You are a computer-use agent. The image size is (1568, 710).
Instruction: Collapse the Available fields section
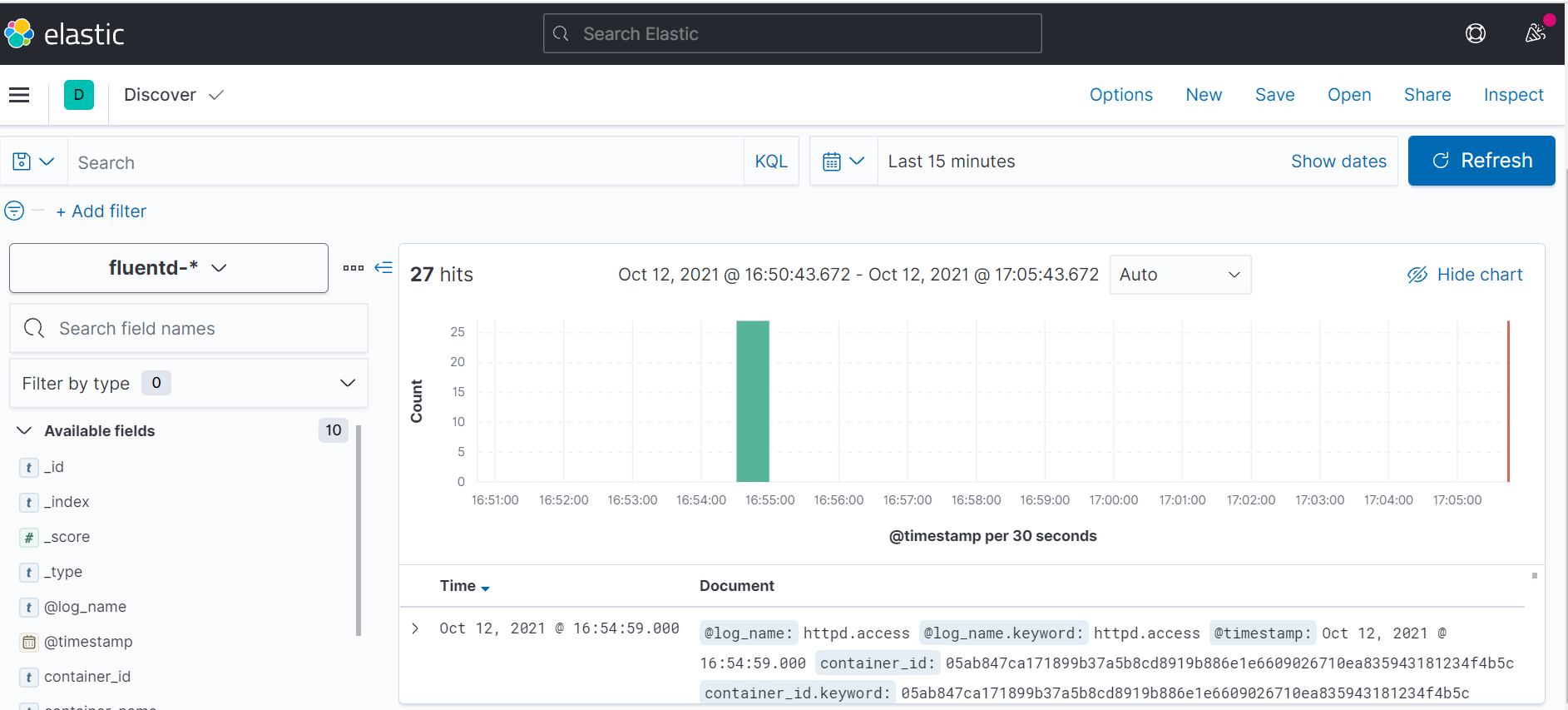pyautogui.click(x=24, y=430)
